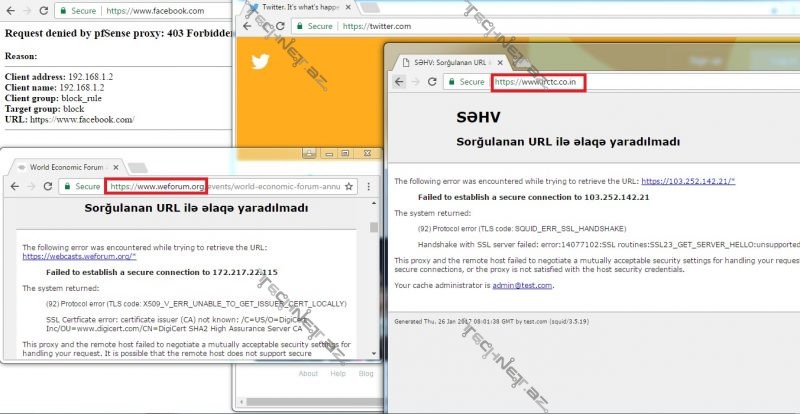Click the 'Client group: block_rule' line
The image size is (800, 414).
[x=53, y=98]
